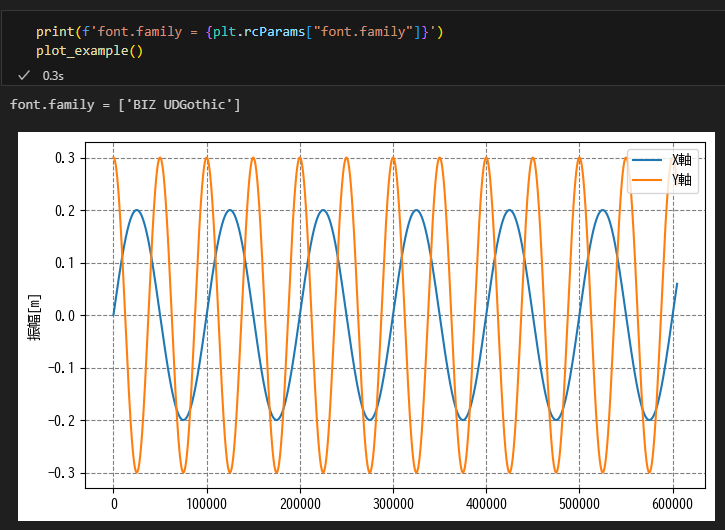Click the −0.2 y-axis tick label

(61, 421)
